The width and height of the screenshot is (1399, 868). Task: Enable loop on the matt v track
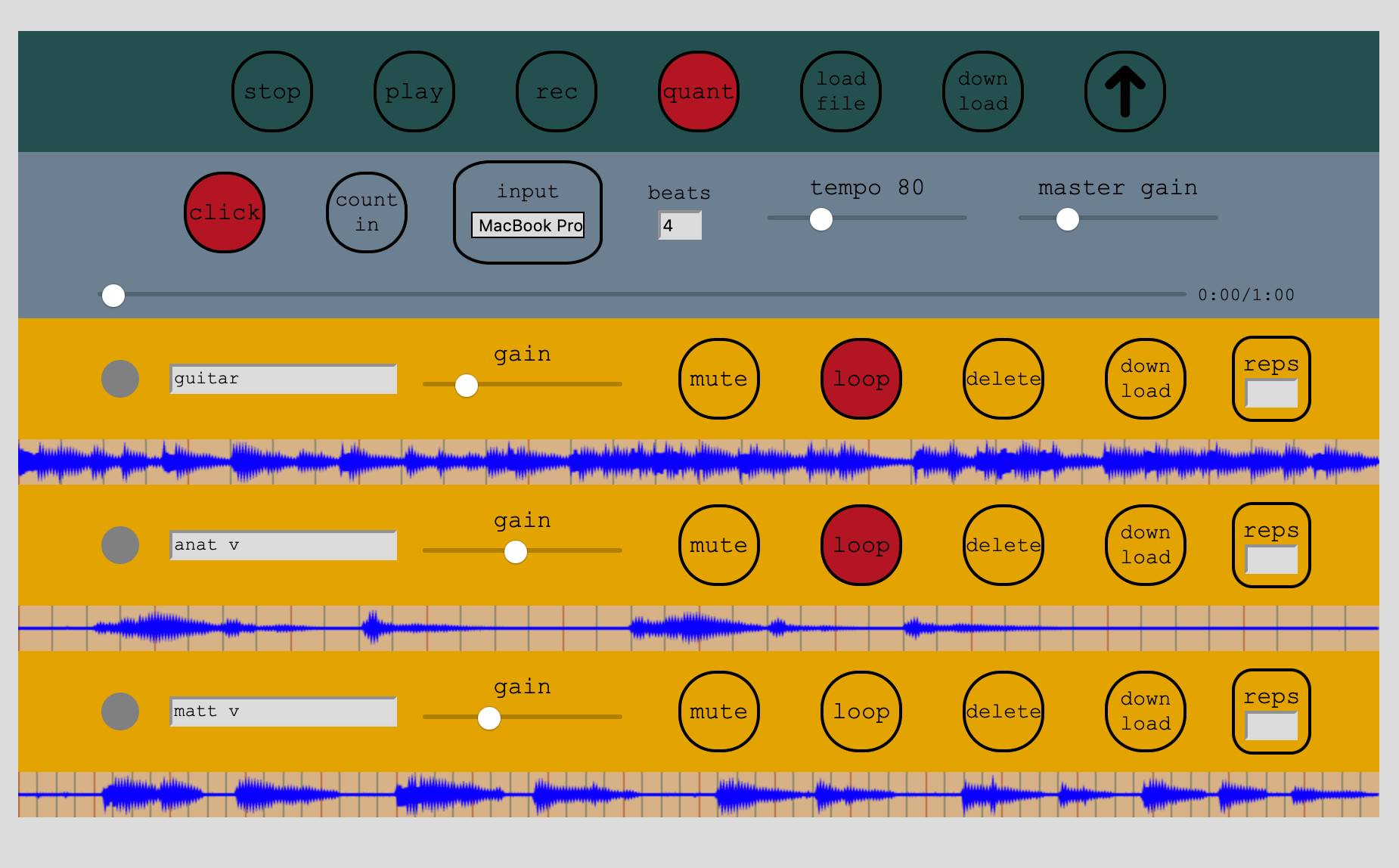(x=860, y=711)
